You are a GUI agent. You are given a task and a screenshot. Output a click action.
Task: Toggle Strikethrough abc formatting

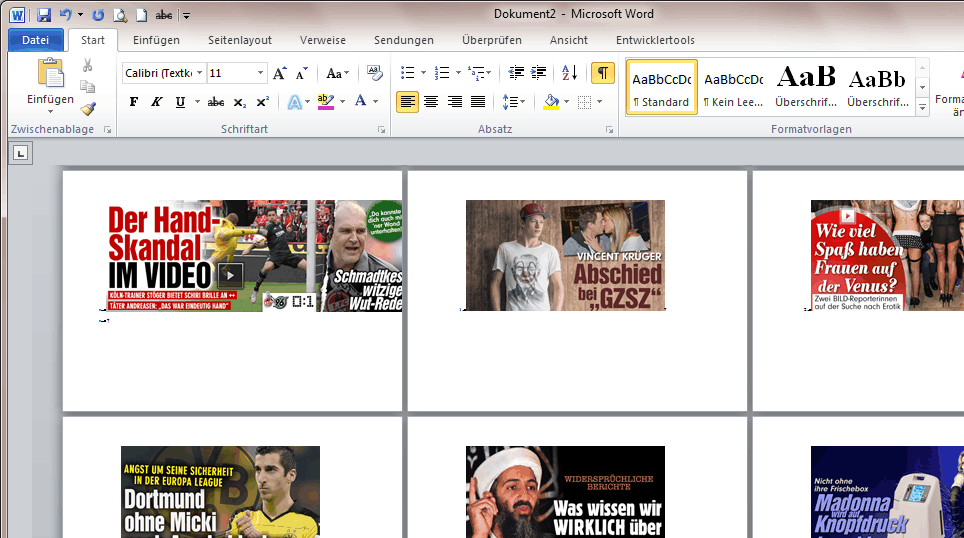216,102
